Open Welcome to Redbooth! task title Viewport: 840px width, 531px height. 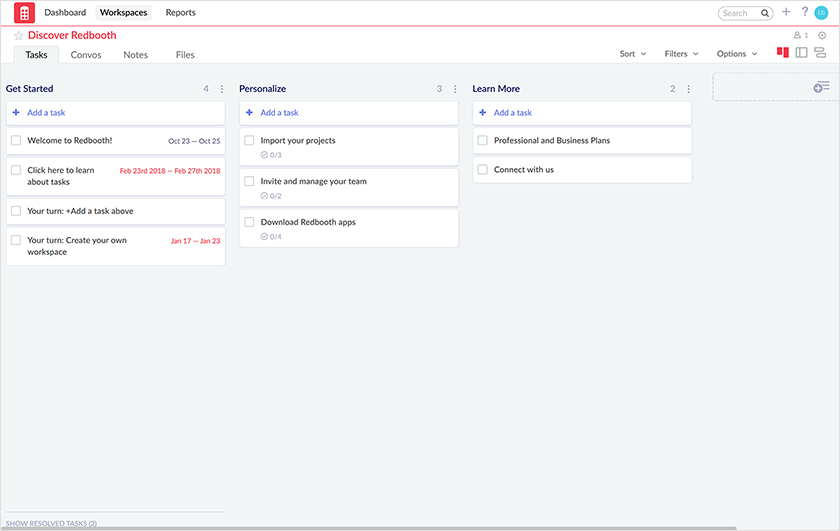point(70,140)
